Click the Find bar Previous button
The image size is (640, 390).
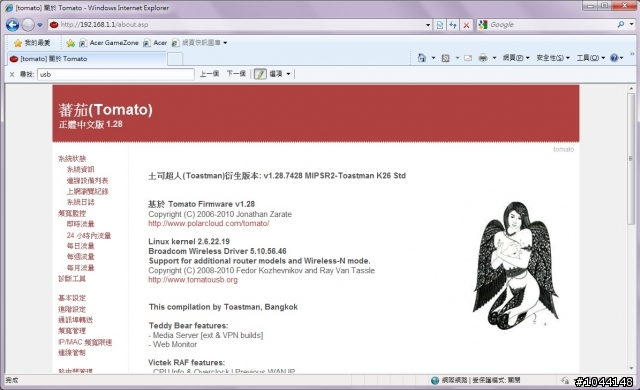[209, 74]
